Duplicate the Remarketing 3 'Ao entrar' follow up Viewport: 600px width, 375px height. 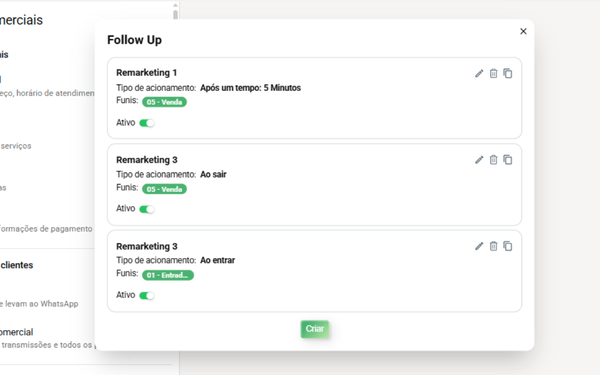(x=508, y=246)
